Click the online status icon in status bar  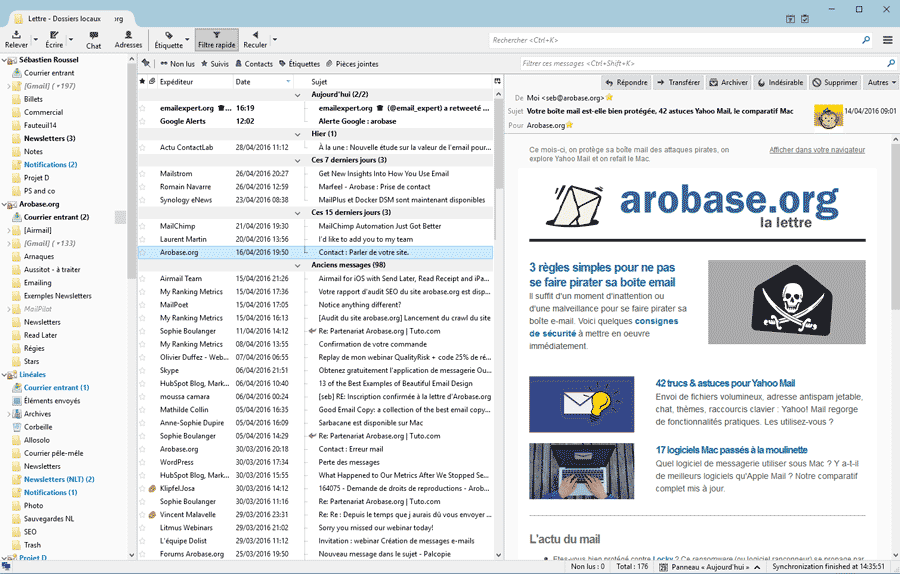6,567
